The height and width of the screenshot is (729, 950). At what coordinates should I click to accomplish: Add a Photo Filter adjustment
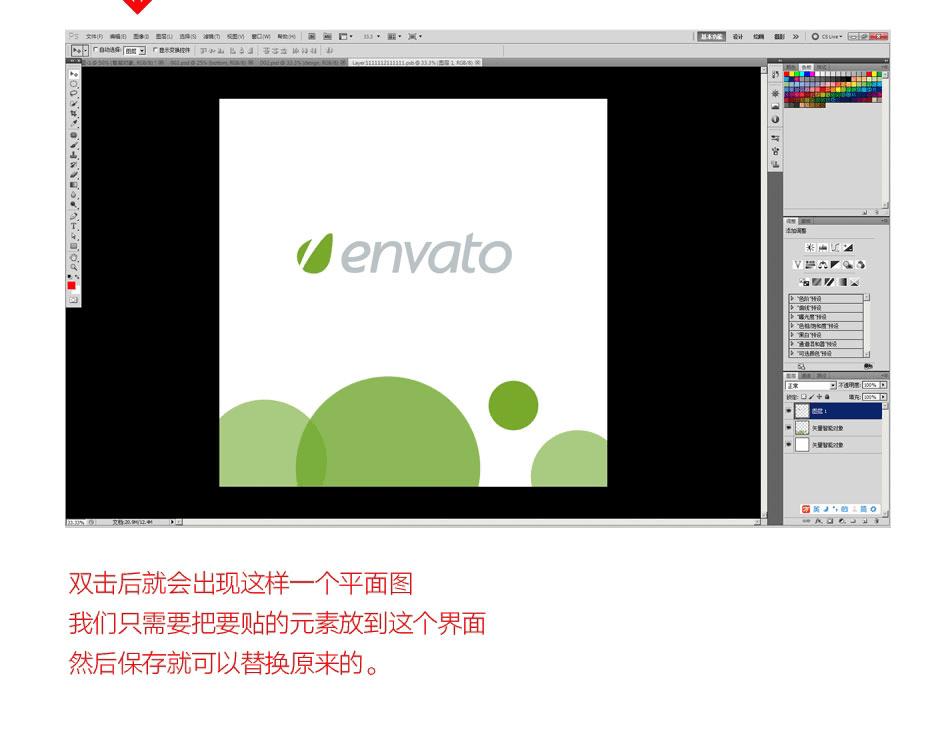pyautogui.click(x=848, y=265)
